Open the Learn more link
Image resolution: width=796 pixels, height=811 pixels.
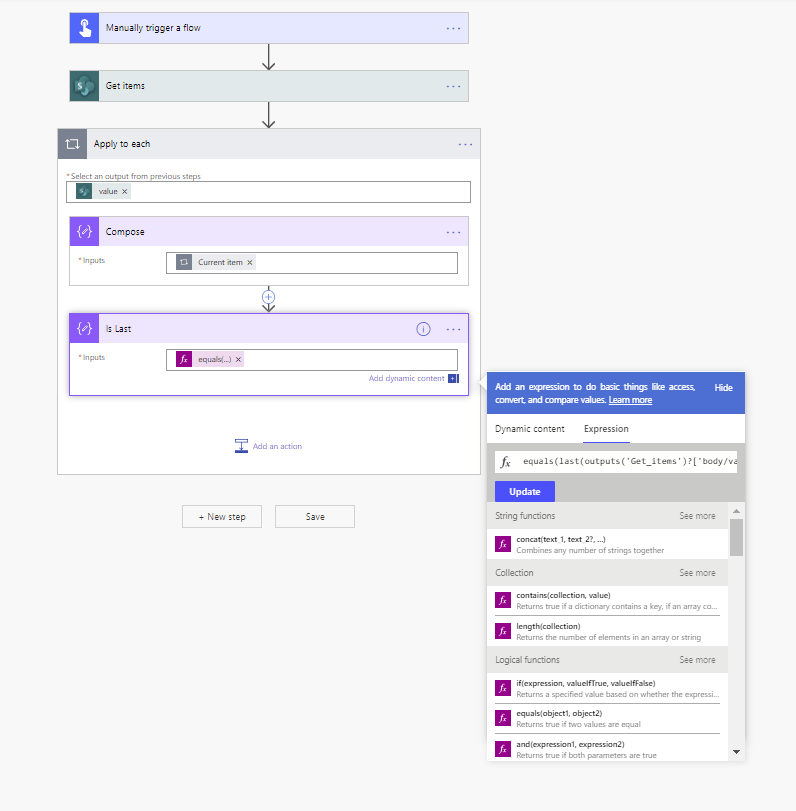pyautogui.click(x=630, y=400)
